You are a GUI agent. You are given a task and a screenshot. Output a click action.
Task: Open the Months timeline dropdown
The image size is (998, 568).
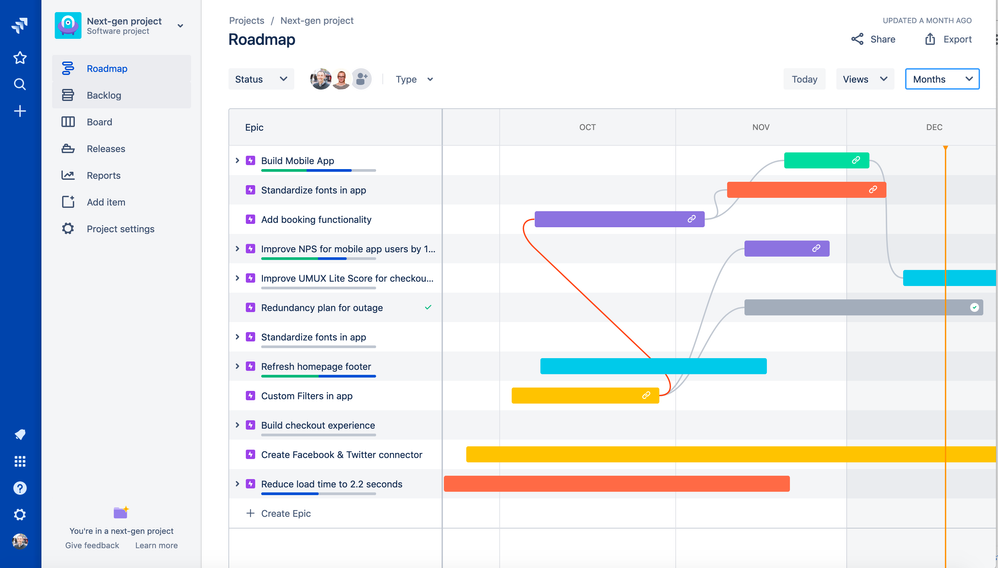coord(942,79)
